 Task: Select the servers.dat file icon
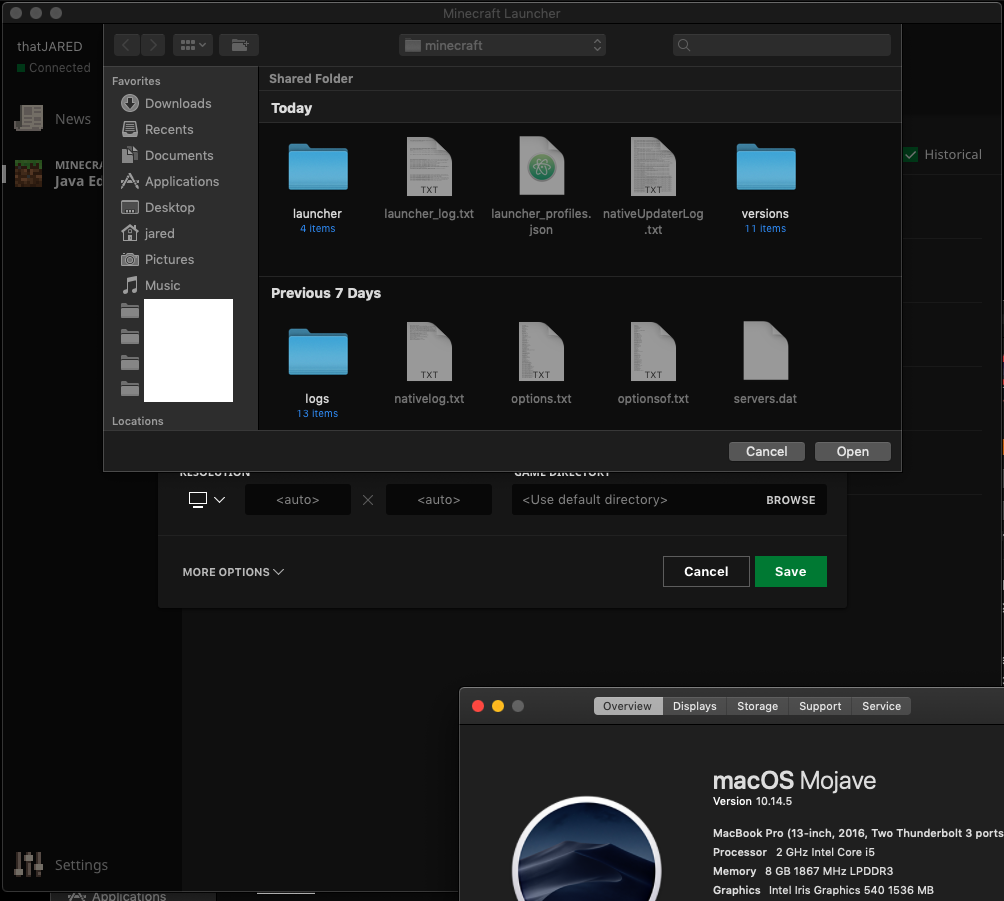[x=765, y=352]
